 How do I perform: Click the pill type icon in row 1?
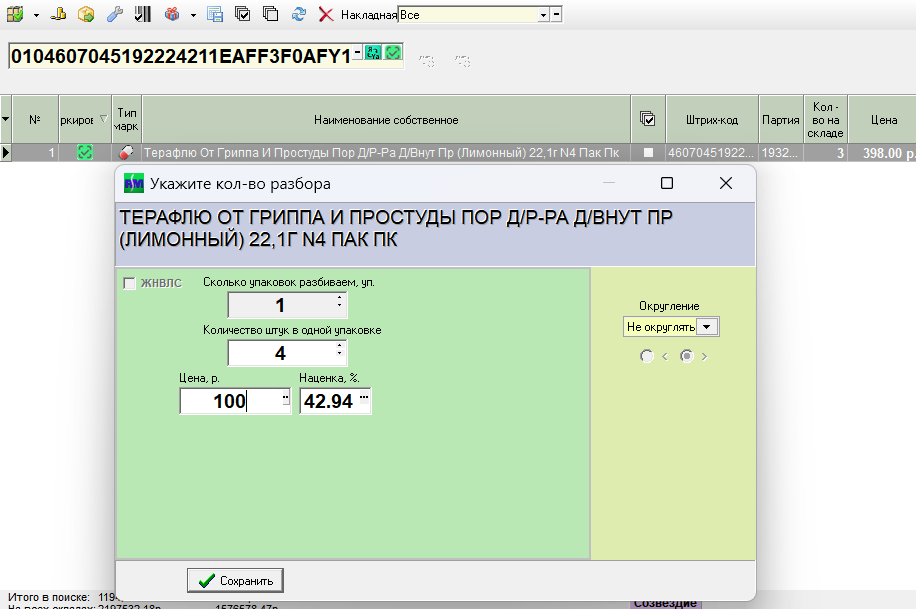pyautogui.click(x=126, y=153)
